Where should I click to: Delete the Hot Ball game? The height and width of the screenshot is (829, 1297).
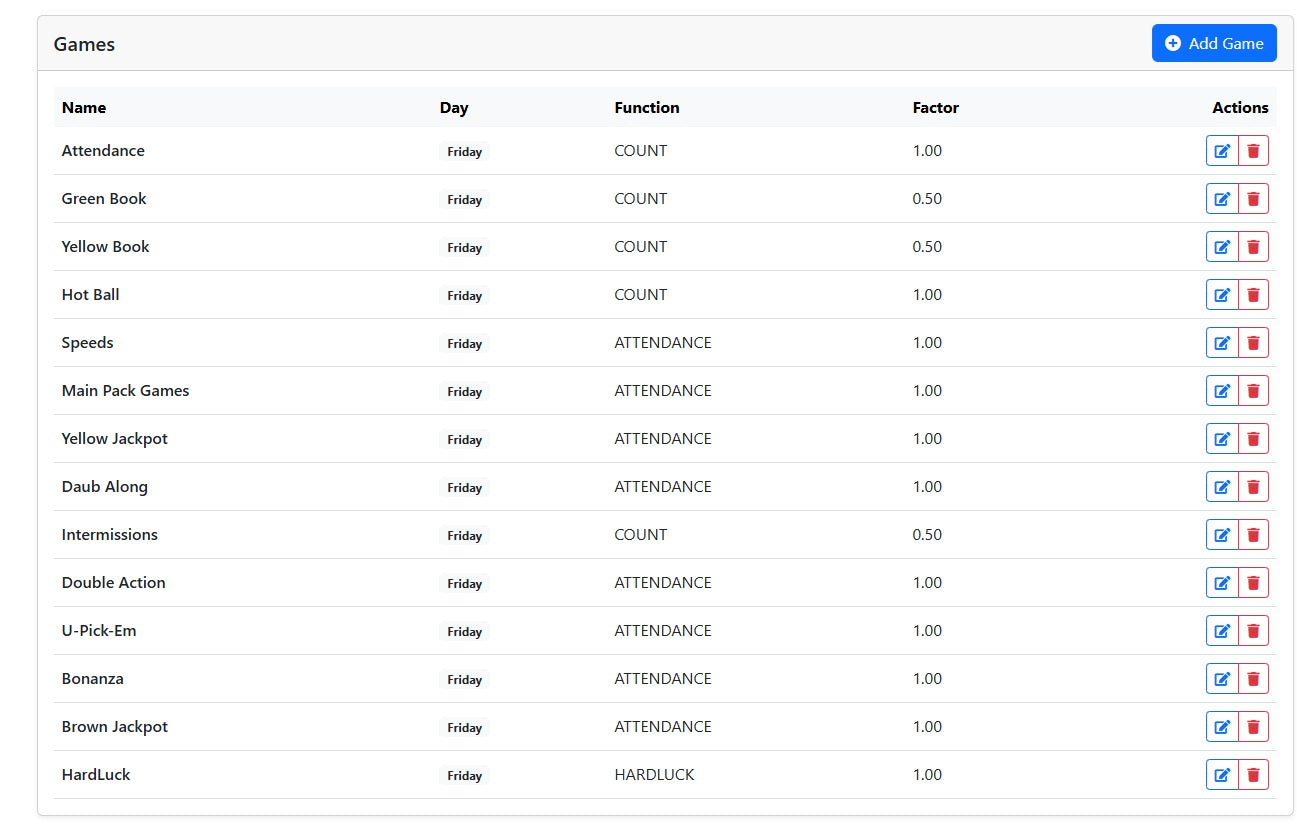click(x=1253, y=295)
